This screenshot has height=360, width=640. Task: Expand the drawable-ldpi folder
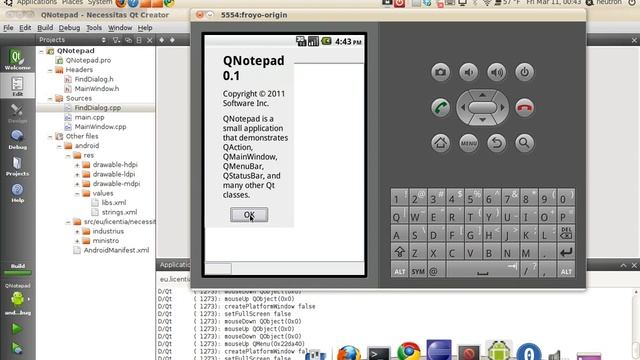pos(77,174)
